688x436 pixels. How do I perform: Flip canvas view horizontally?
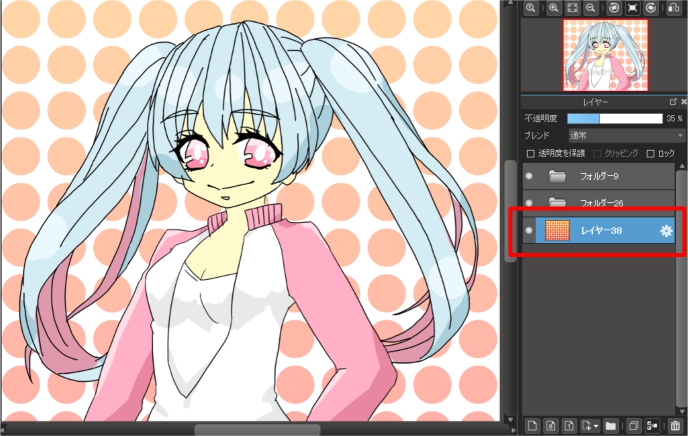coord(674,7)
